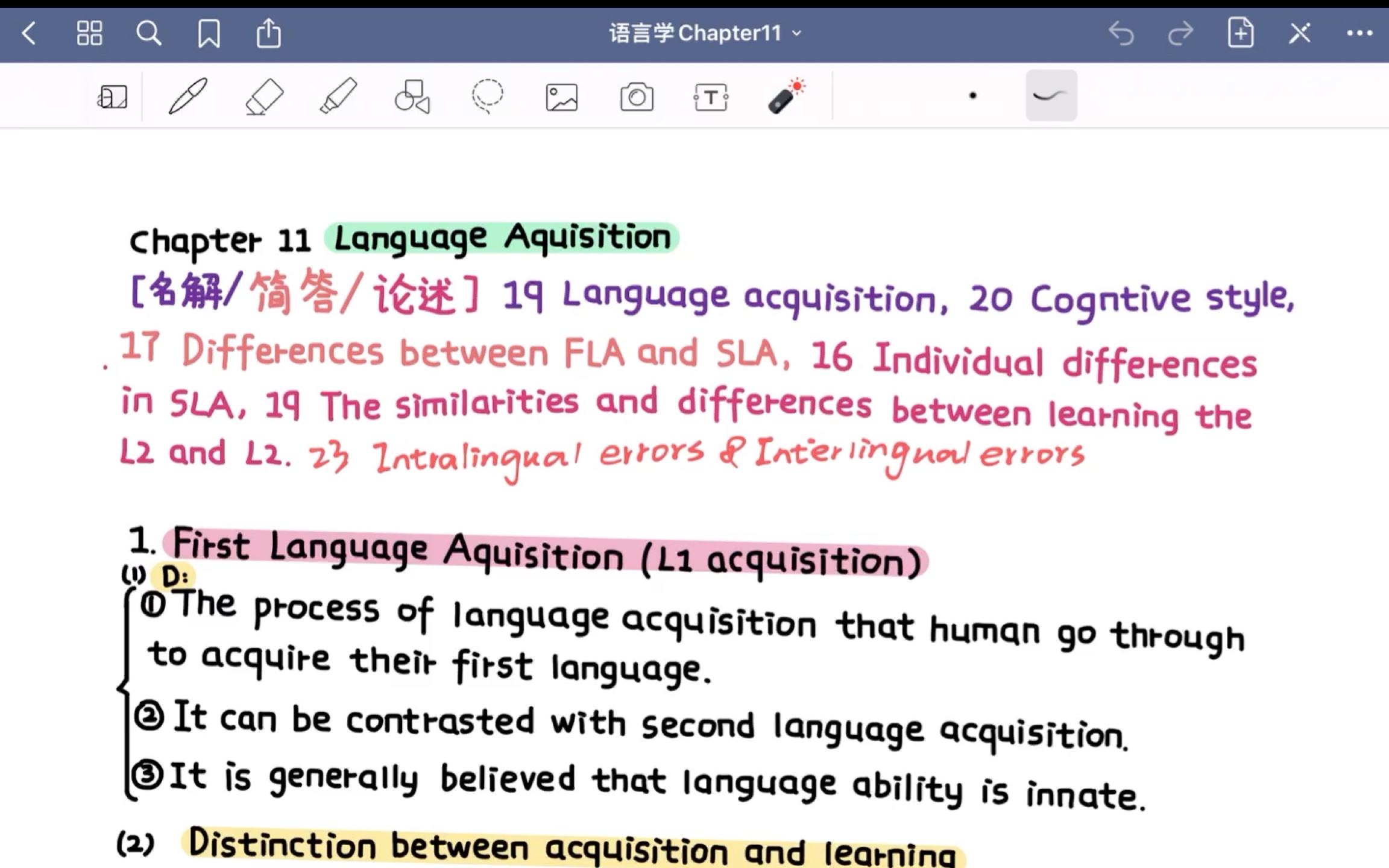Screen dimensions: 1389x868
Task: Add a new page to the notebook
Action: click(1241, 33)
